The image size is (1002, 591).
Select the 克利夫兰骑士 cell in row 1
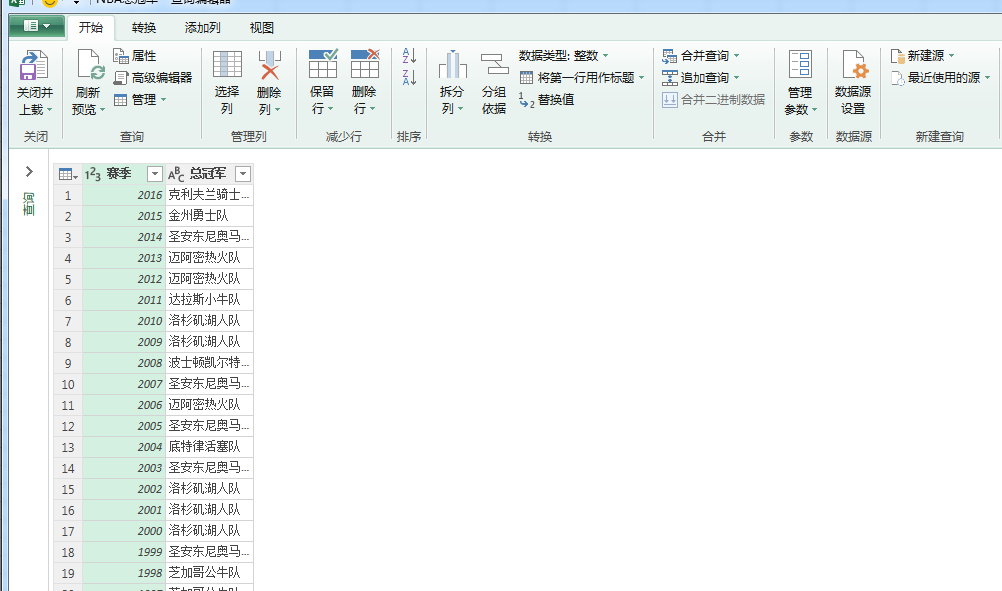pos(209,195)
